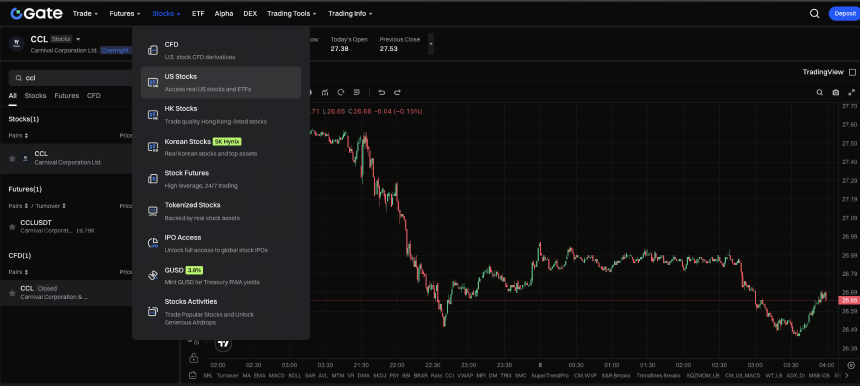Click the unlock padlock icon beside the chart
Viewport: 860px width, 386px height.
pos(193,358)
